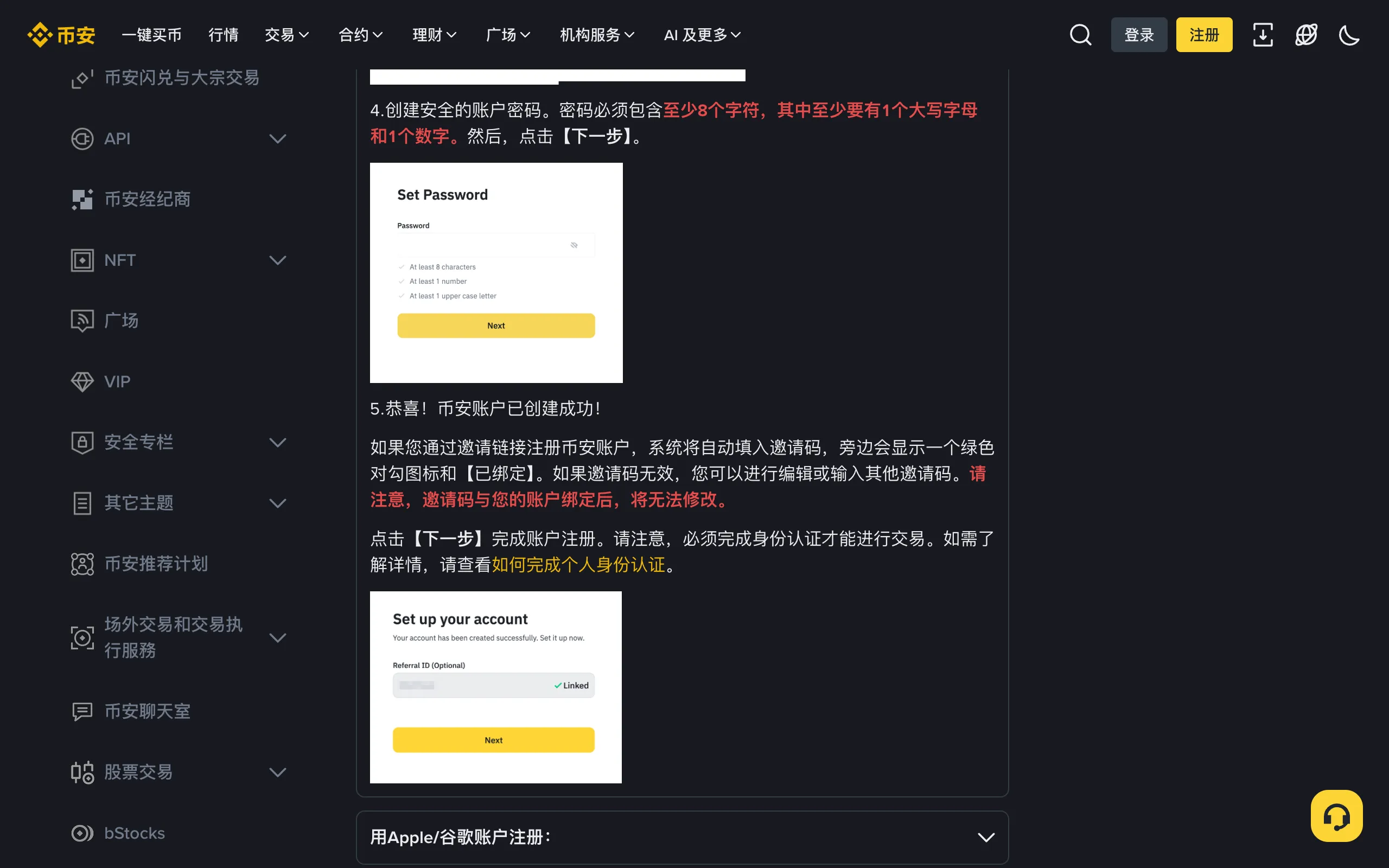Open the 机构服务 dropdown menu
1389x868 pixels.
coord(597,35)
